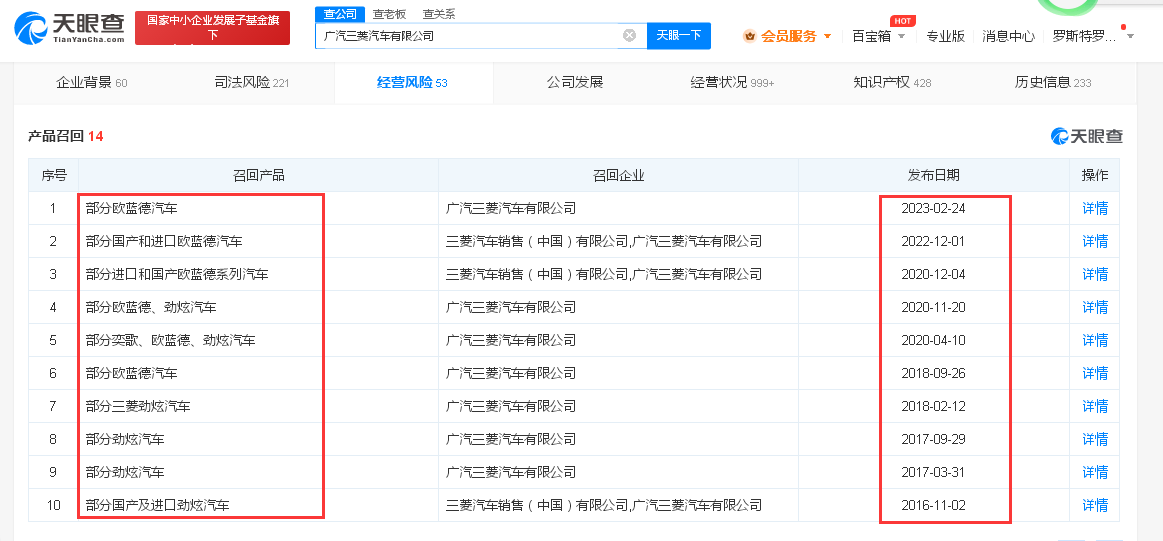Click the 召回企业 column header

coord(619,175)
